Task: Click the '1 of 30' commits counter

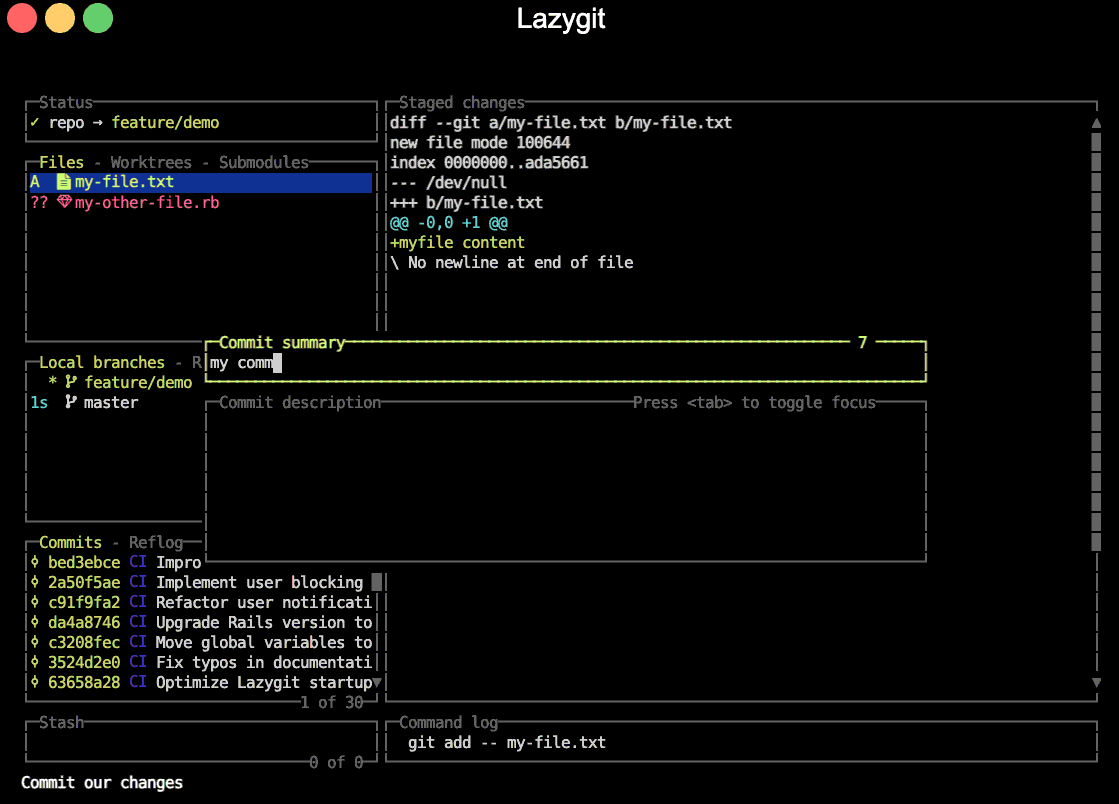Action: coord(332,702)
